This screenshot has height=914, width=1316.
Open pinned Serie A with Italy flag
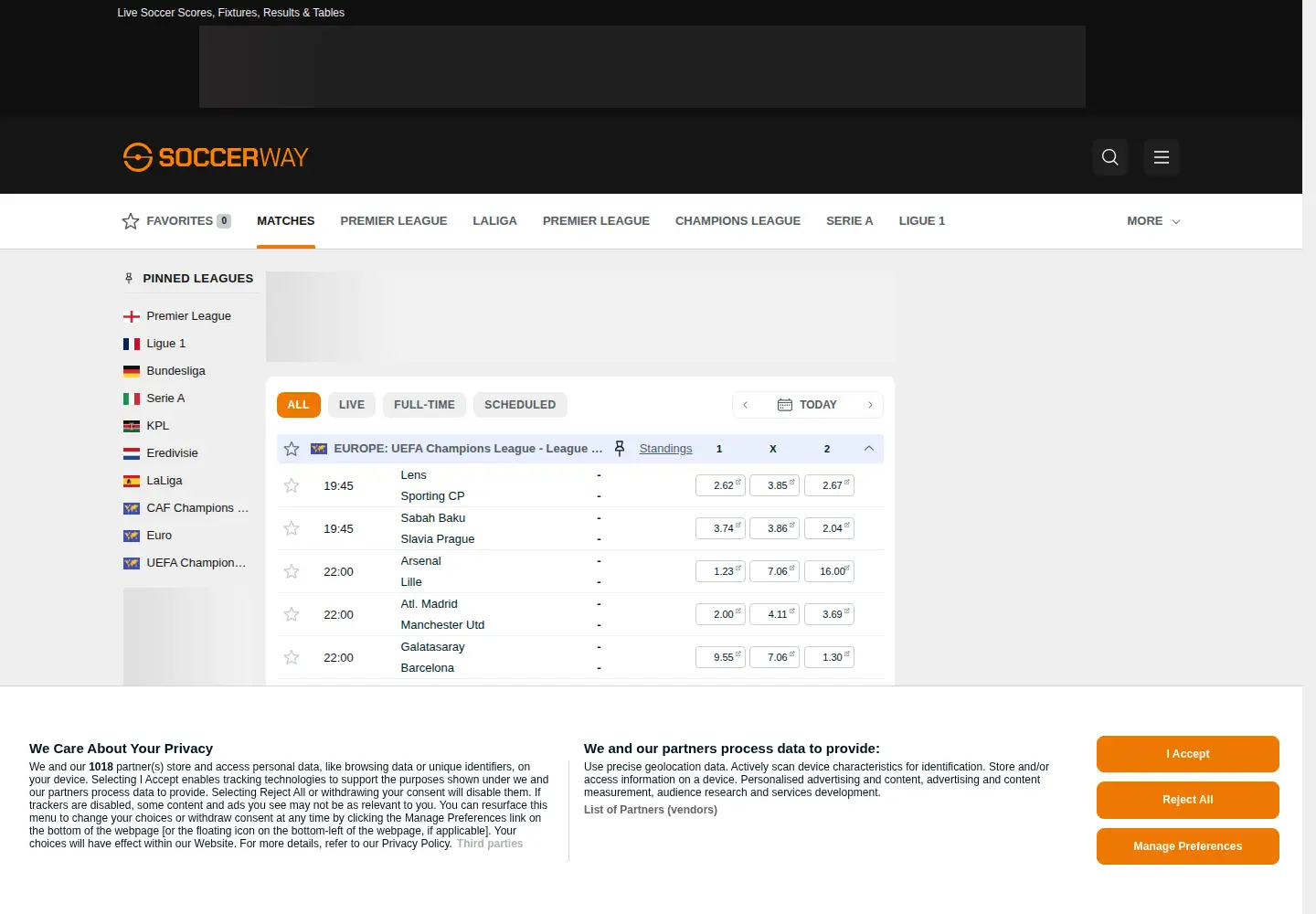[x=154, y=399]
